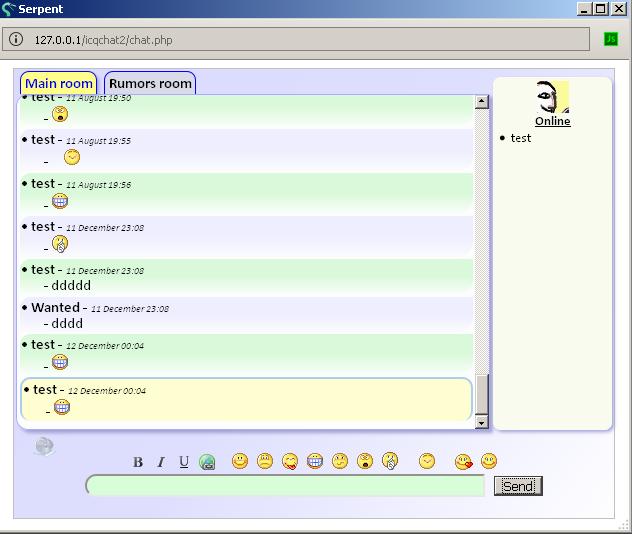Click the site info icon in address bar
Screen dimensions: 632x534
(17, 39)
